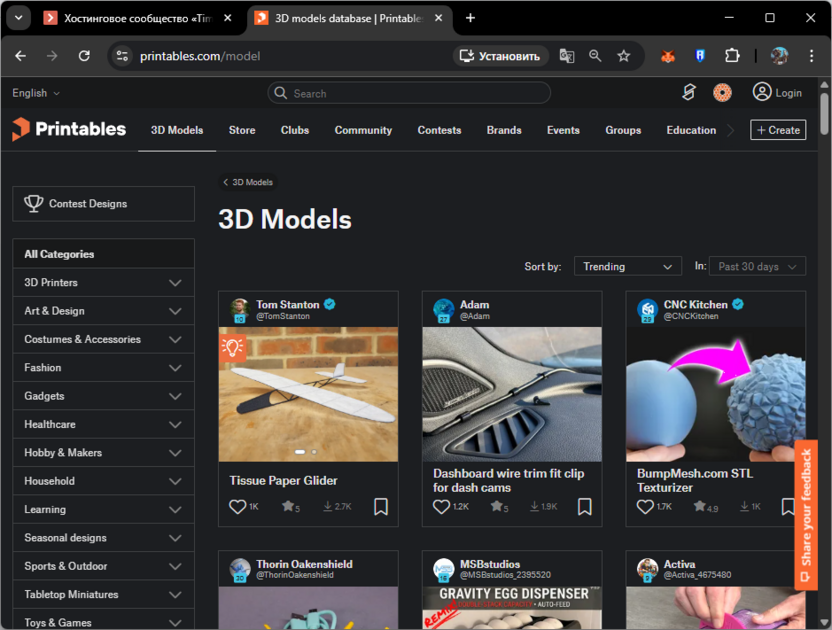Click star rating on BumpMesh.com STL Texturizer
This screenshot has height=630, width=832.
[x=706, y=506]
